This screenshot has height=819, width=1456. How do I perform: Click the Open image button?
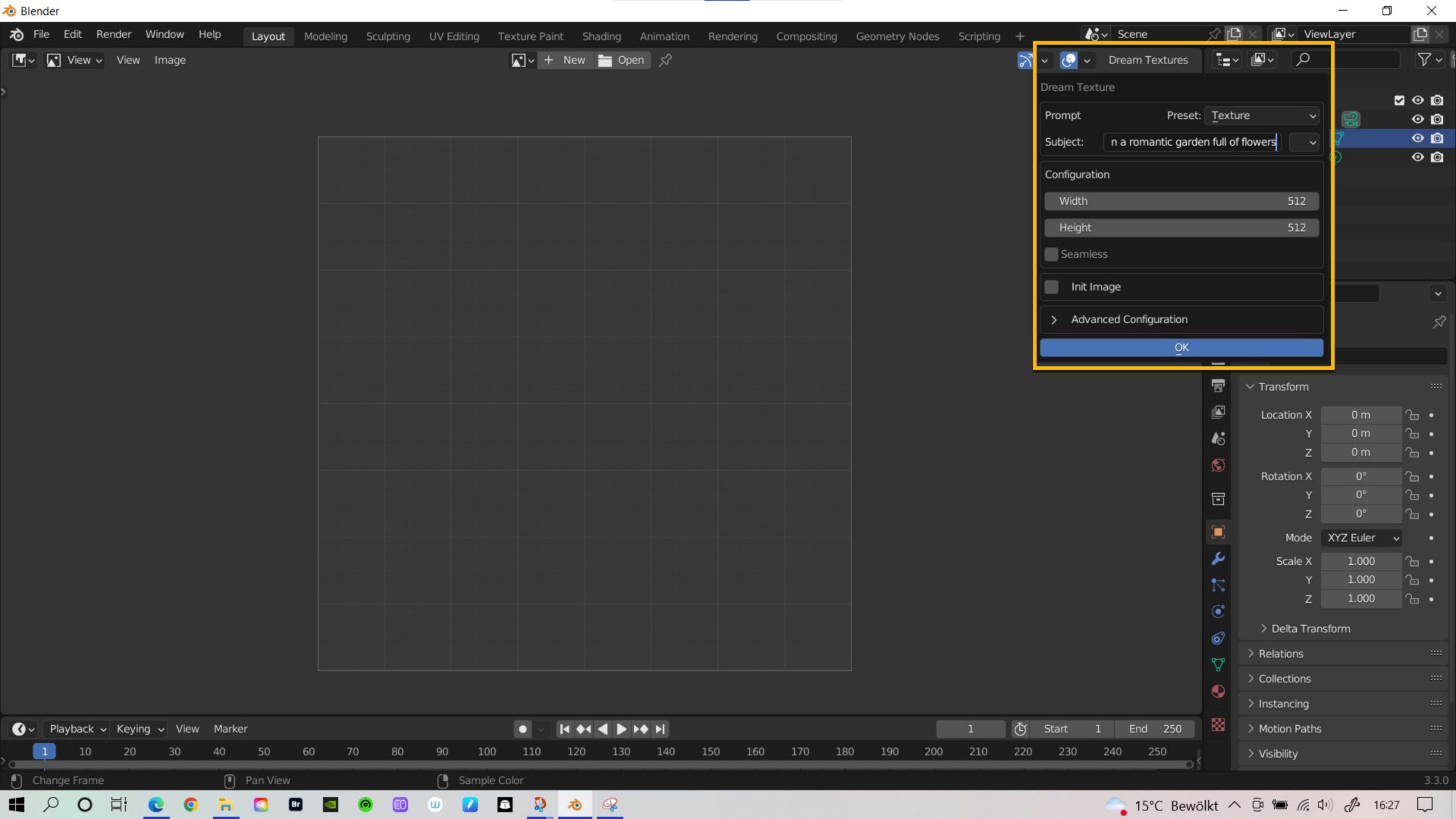[x=622, y=60]
